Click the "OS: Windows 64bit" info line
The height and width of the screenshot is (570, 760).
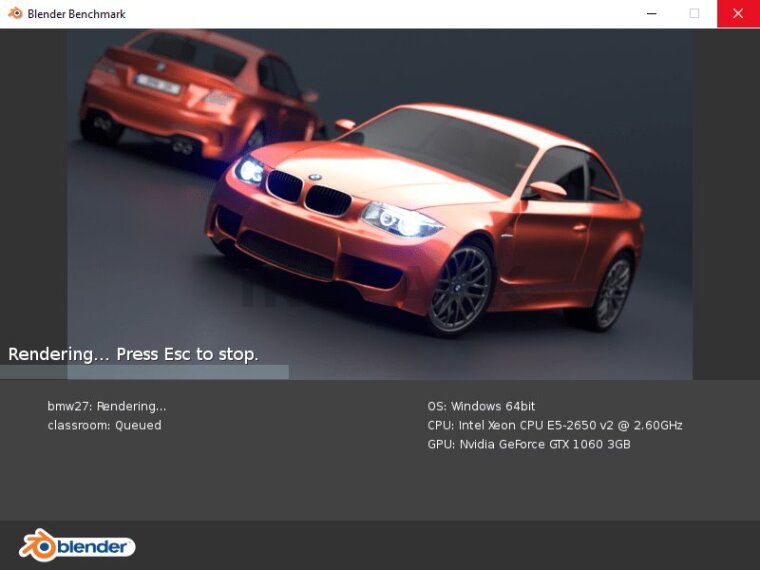(481, 406)
